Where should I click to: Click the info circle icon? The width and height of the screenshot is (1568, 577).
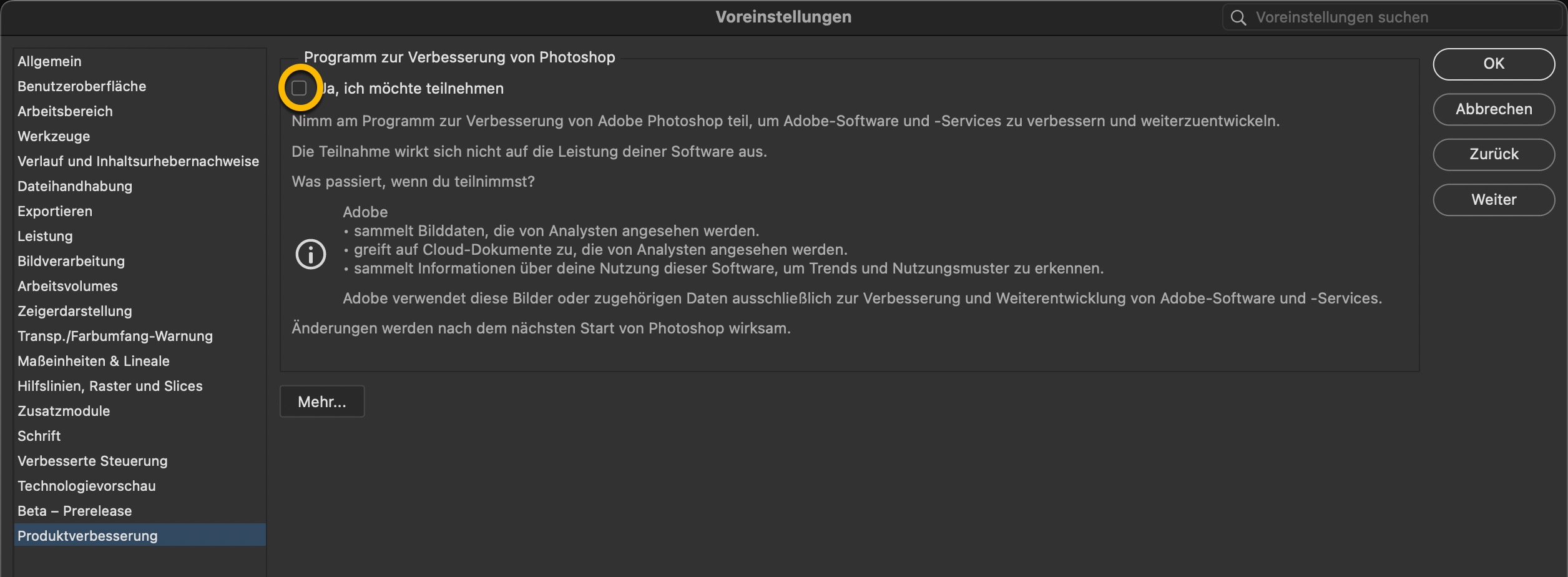coord(311,254)
